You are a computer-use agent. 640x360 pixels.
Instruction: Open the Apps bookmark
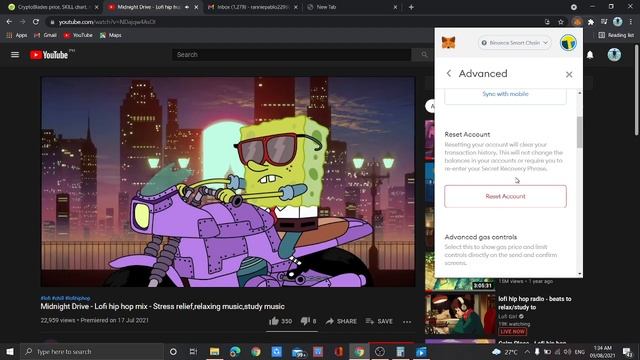tap(17, 36)
